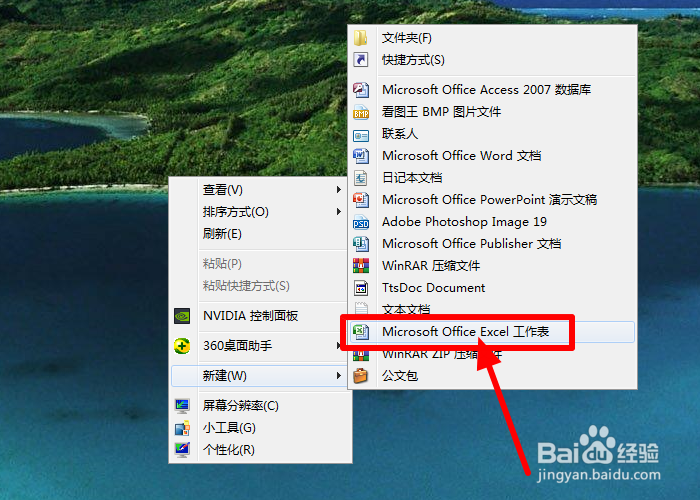Click the NVIDIA control panel icon
The height and width of the screenshot is (500, 700).
[x=182, y=316]
